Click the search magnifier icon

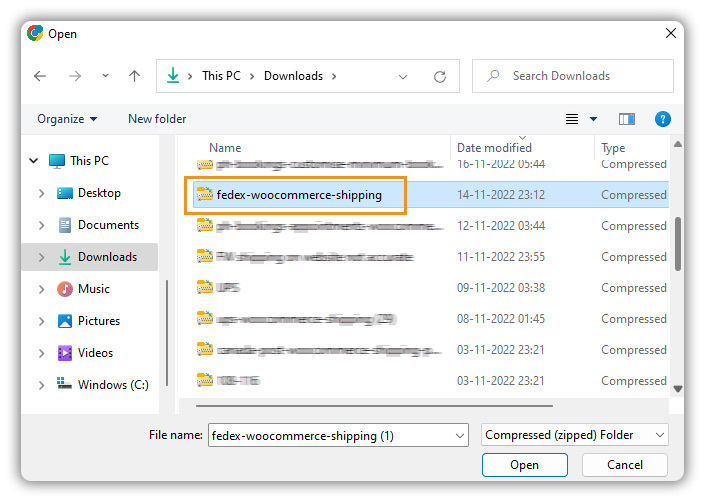[493, 76]
